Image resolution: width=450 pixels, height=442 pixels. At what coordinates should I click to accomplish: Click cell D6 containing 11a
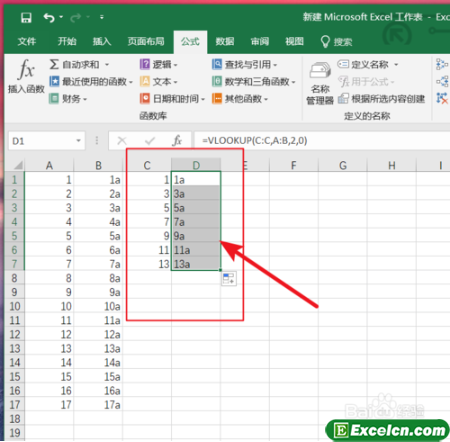tap(196, 250)
